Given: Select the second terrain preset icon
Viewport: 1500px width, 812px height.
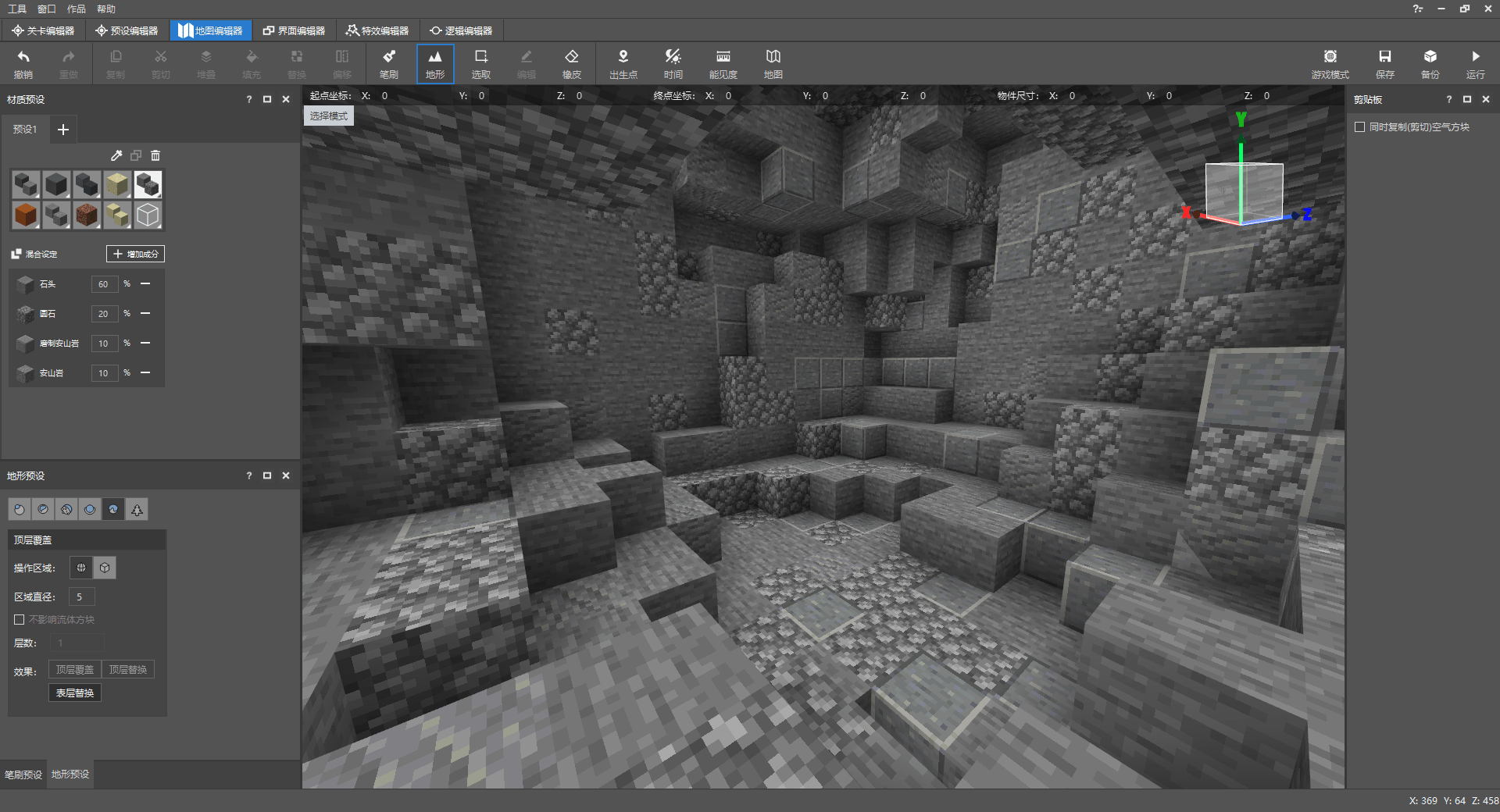Looking at the screenshot, I should point(43,510).
